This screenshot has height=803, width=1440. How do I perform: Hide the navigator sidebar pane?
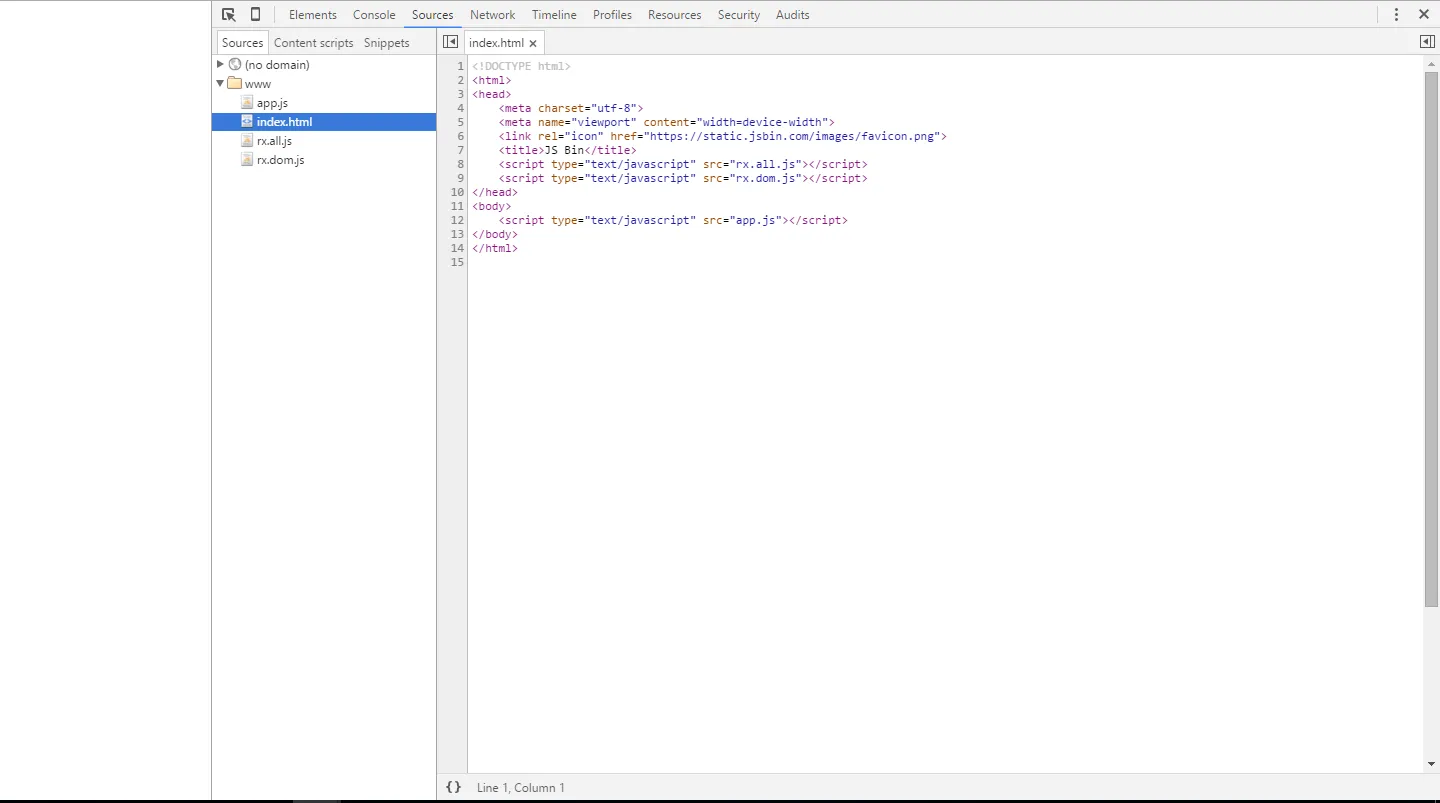pos(450,42)
